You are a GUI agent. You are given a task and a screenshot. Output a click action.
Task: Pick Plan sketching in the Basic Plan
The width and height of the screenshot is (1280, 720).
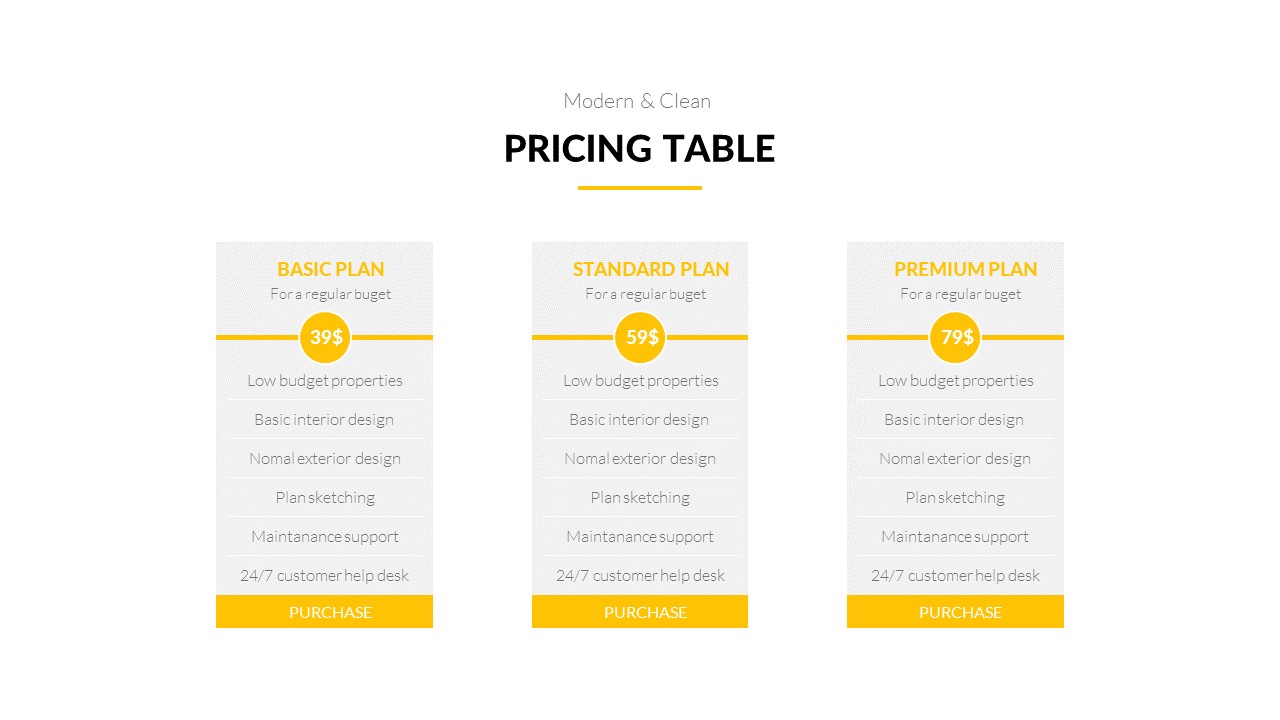(x=325, y=498)
